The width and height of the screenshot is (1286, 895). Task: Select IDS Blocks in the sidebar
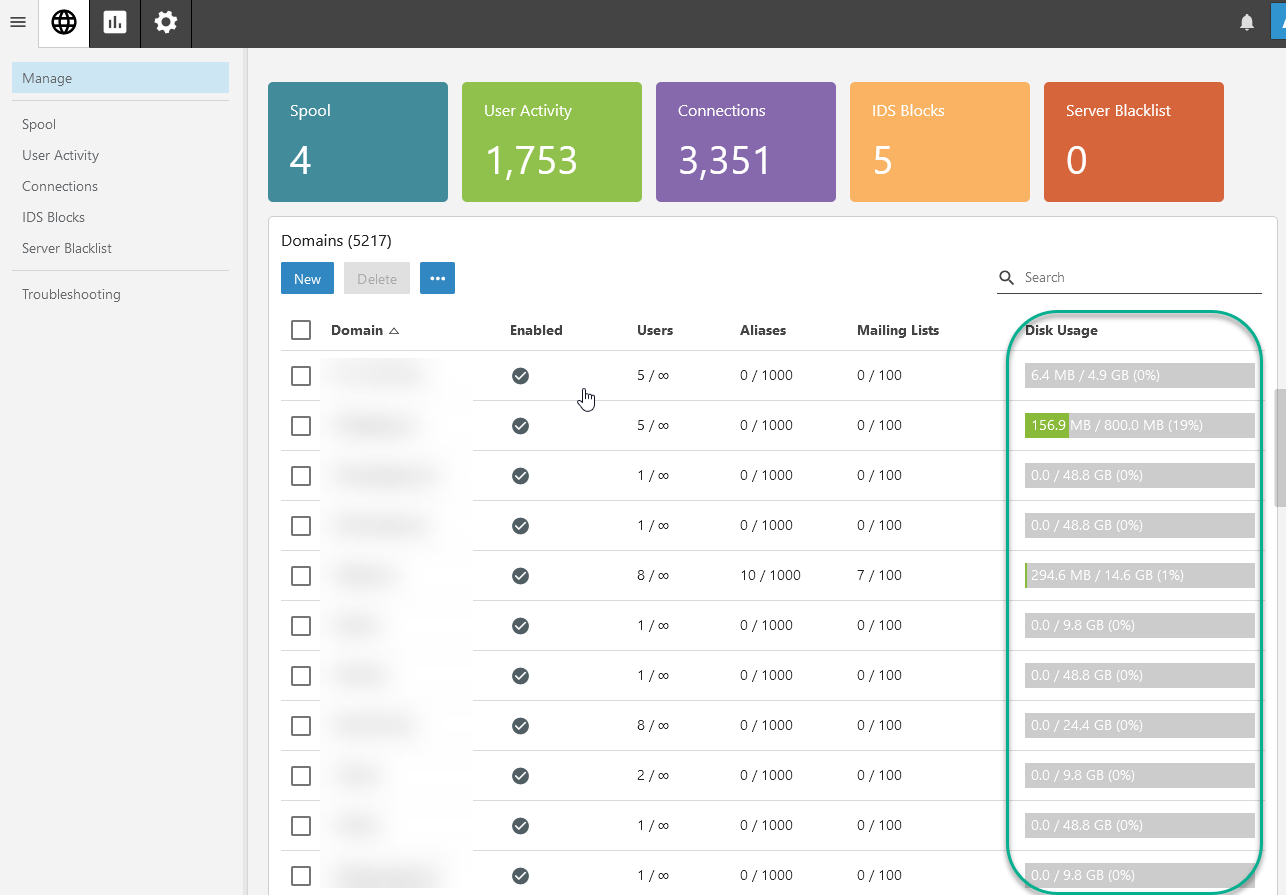53,217
